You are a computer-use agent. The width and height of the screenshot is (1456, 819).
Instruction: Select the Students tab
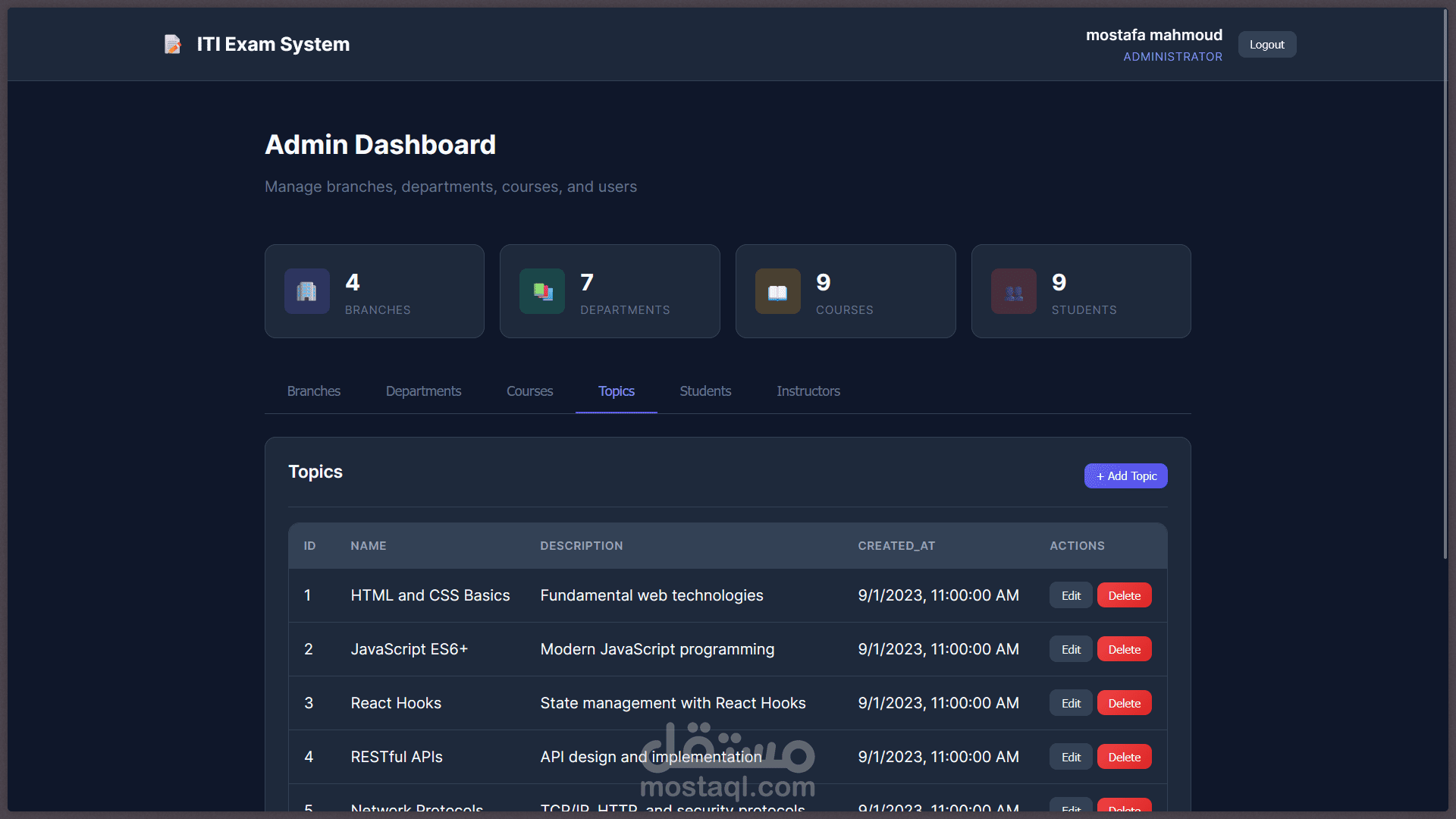pos(705,391)
